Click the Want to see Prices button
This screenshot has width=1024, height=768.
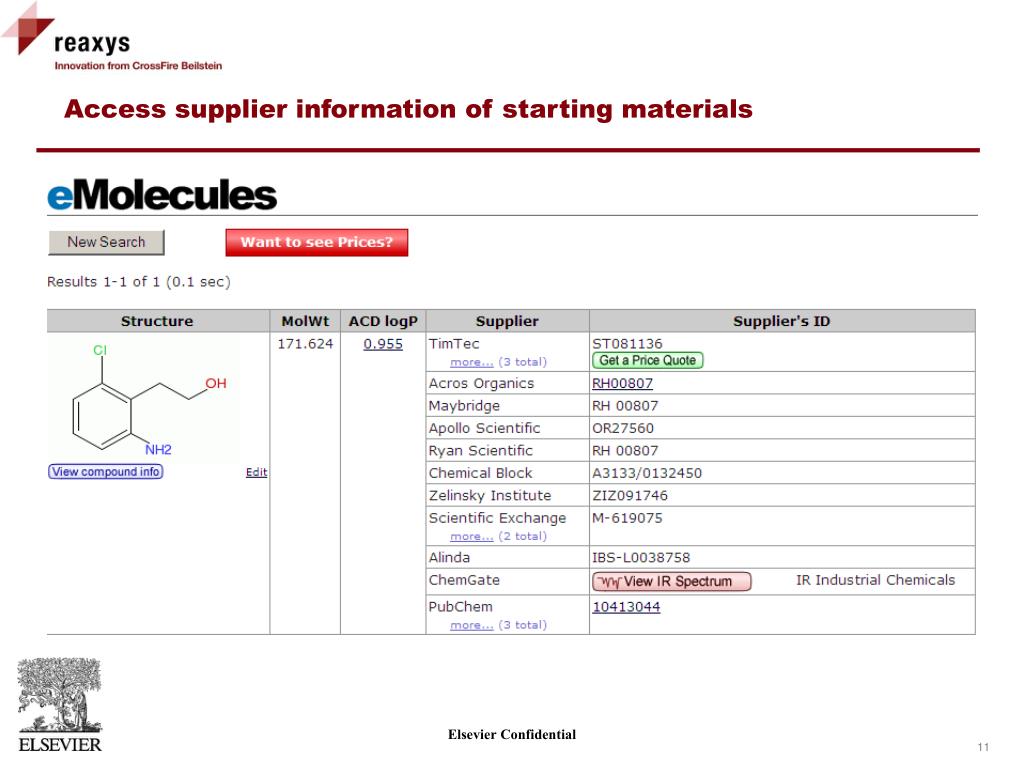click(317, 242)
